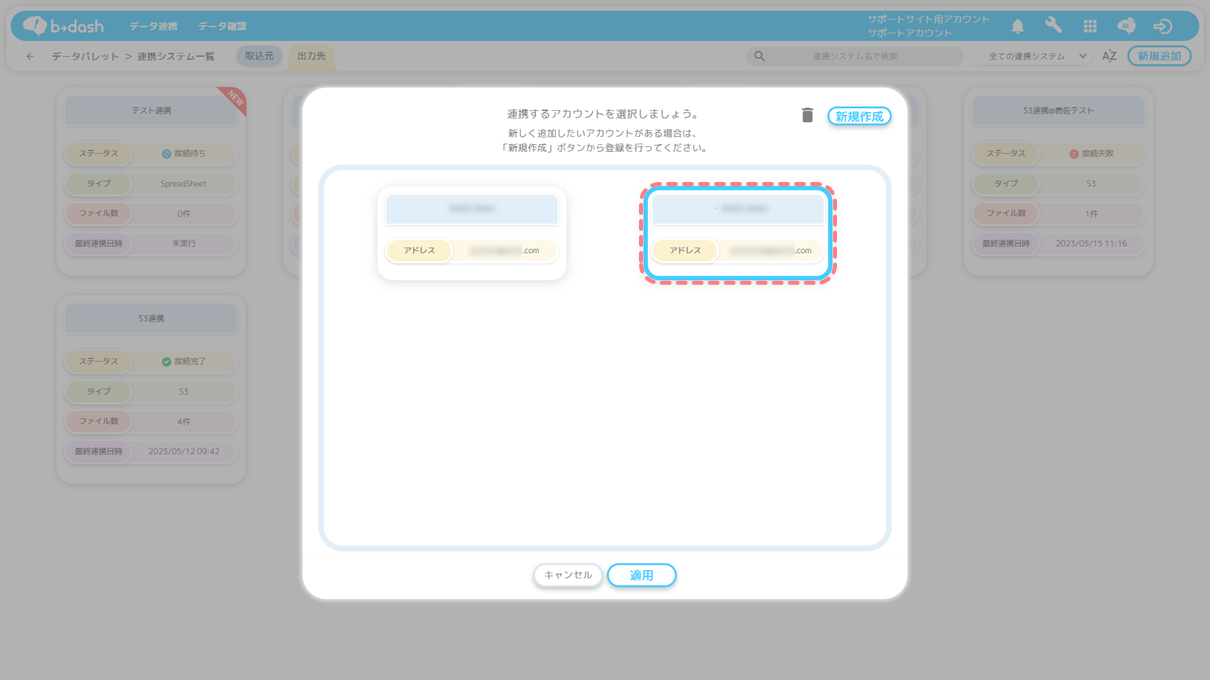
Task: Click the 未実行 value in テスト連携 card
Action: pyautogui.click(x=184, y=244)
